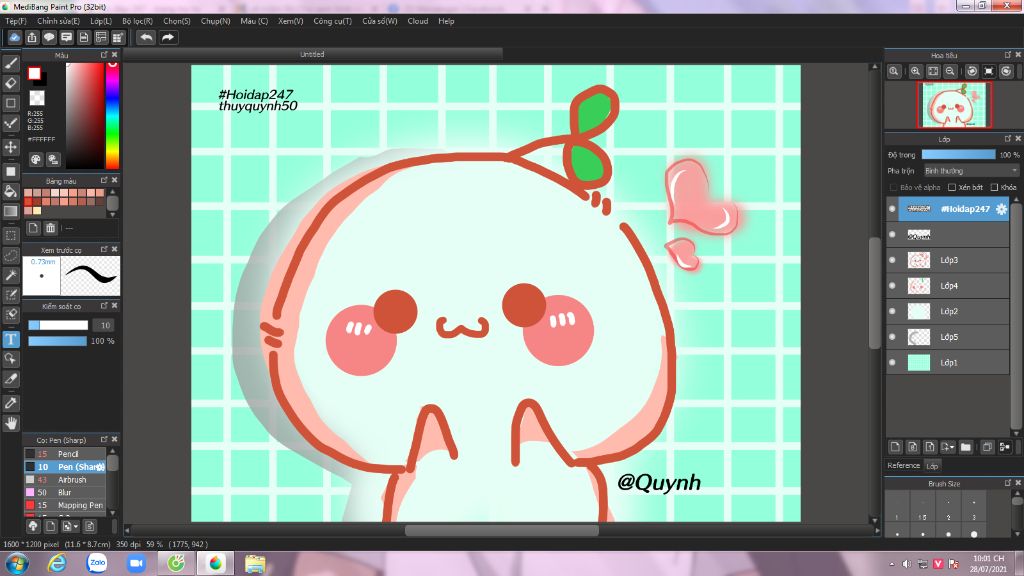Add layer folder icon in layers panel
Image resolution: width=1024 pixels, height=576 pixels.
(965, 447)
